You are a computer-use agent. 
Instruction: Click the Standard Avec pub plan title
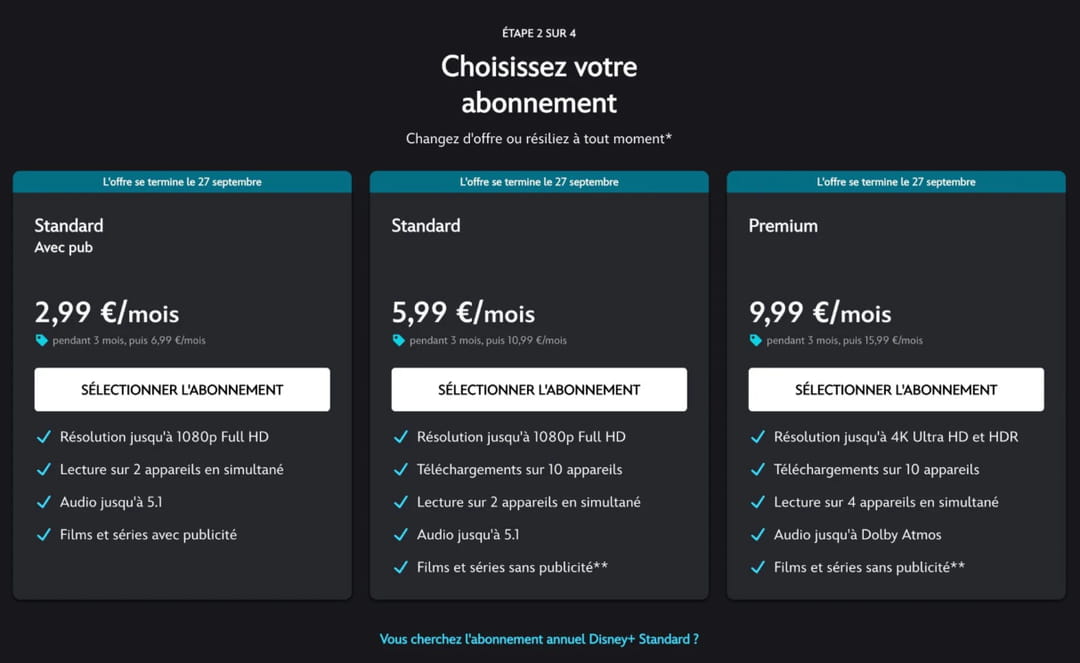(69, 226)
